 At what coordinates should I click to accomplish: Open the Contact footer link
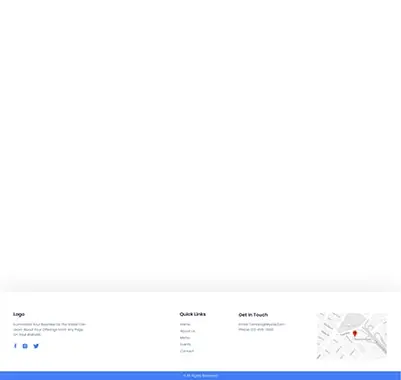tap(187, 351)
